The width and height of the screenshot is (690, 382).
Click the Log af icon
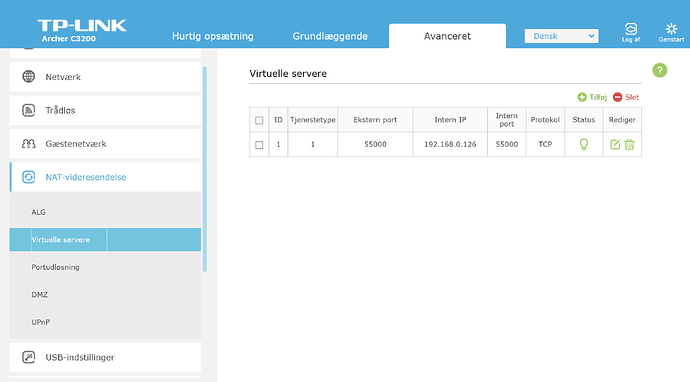[x=631, y=29]
